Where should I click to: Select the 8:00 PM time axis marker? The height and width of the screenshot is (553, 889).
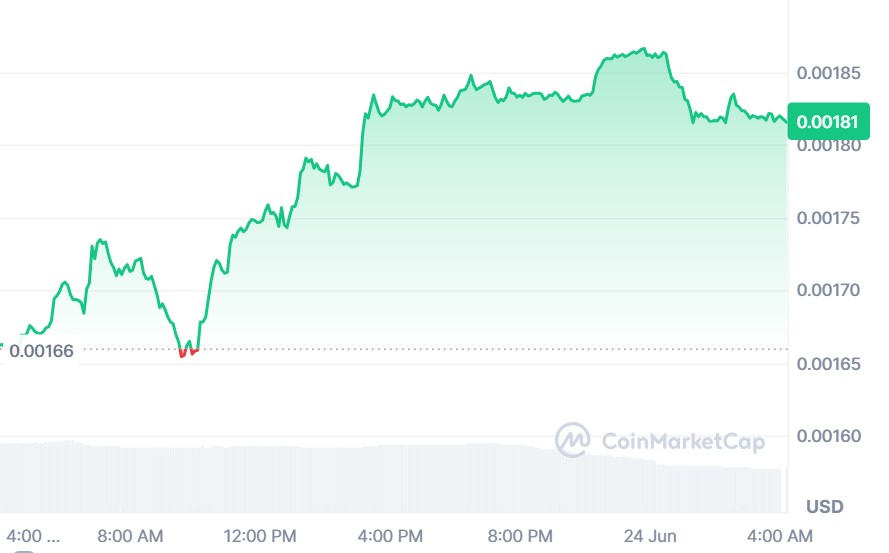[520, 535]
